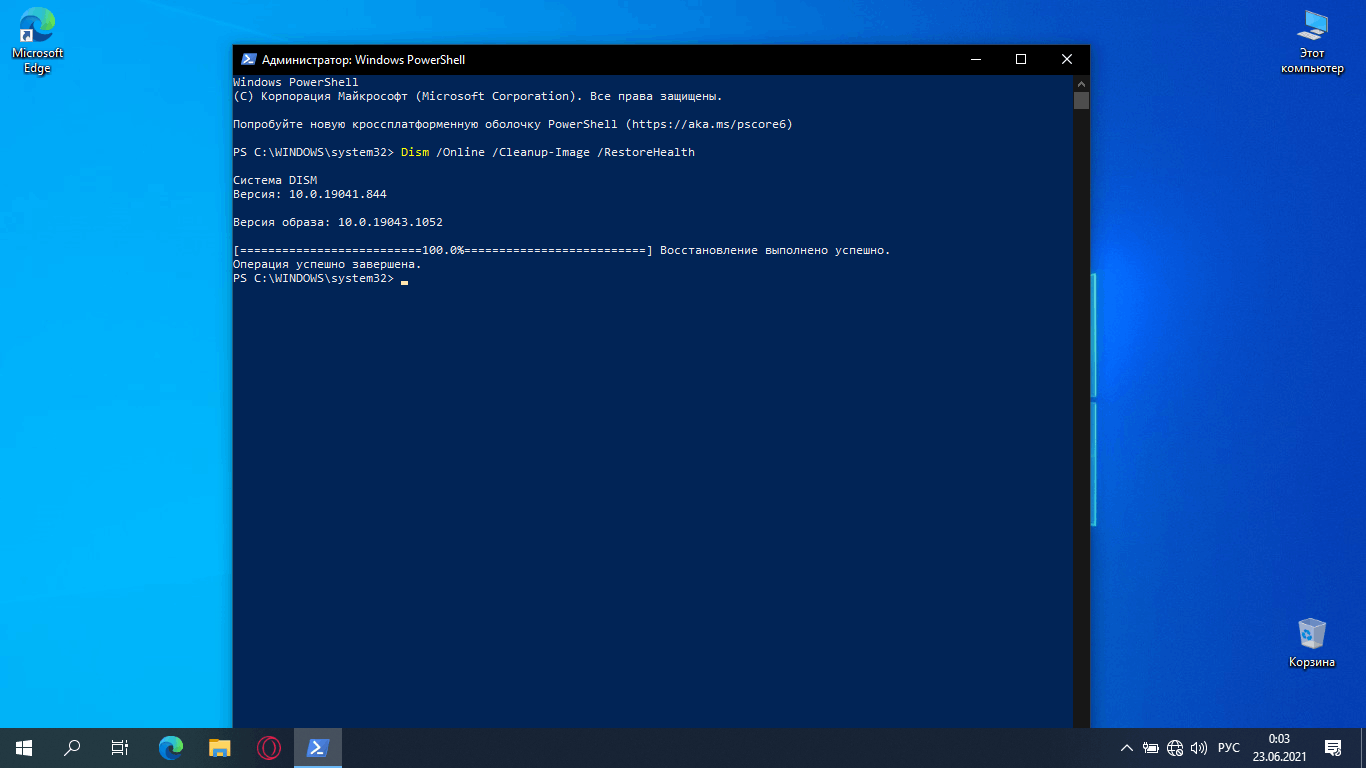This screenshot has width=1366, height=768.
Task: Open Microsoft Edge desktop shortcut
Action: point(37,40)
